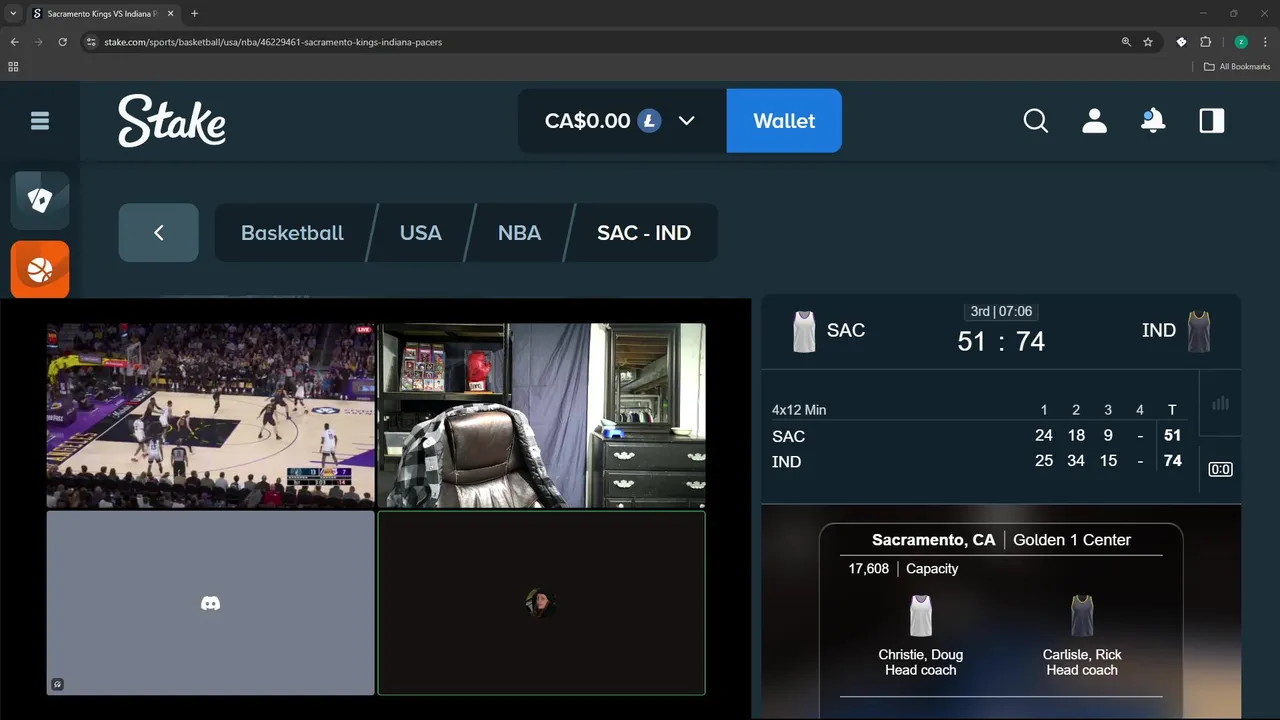
Task: Open the Extensions puzzle icon
Action: (1205, 42)
